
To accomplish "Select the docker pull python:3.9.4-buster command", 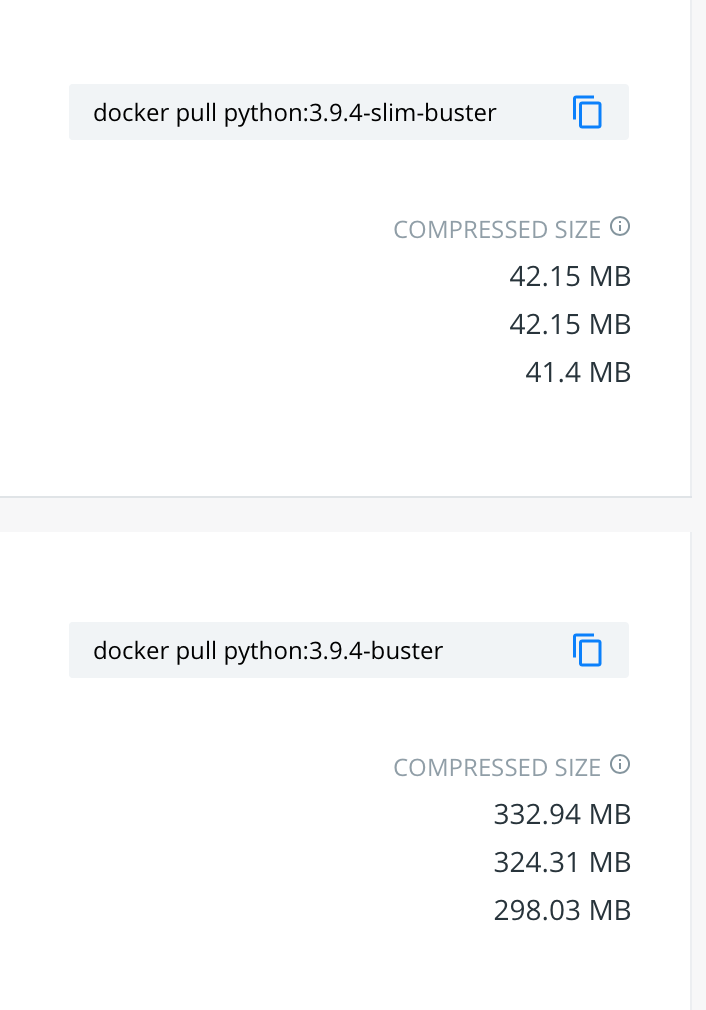I will tap(267, 650).
